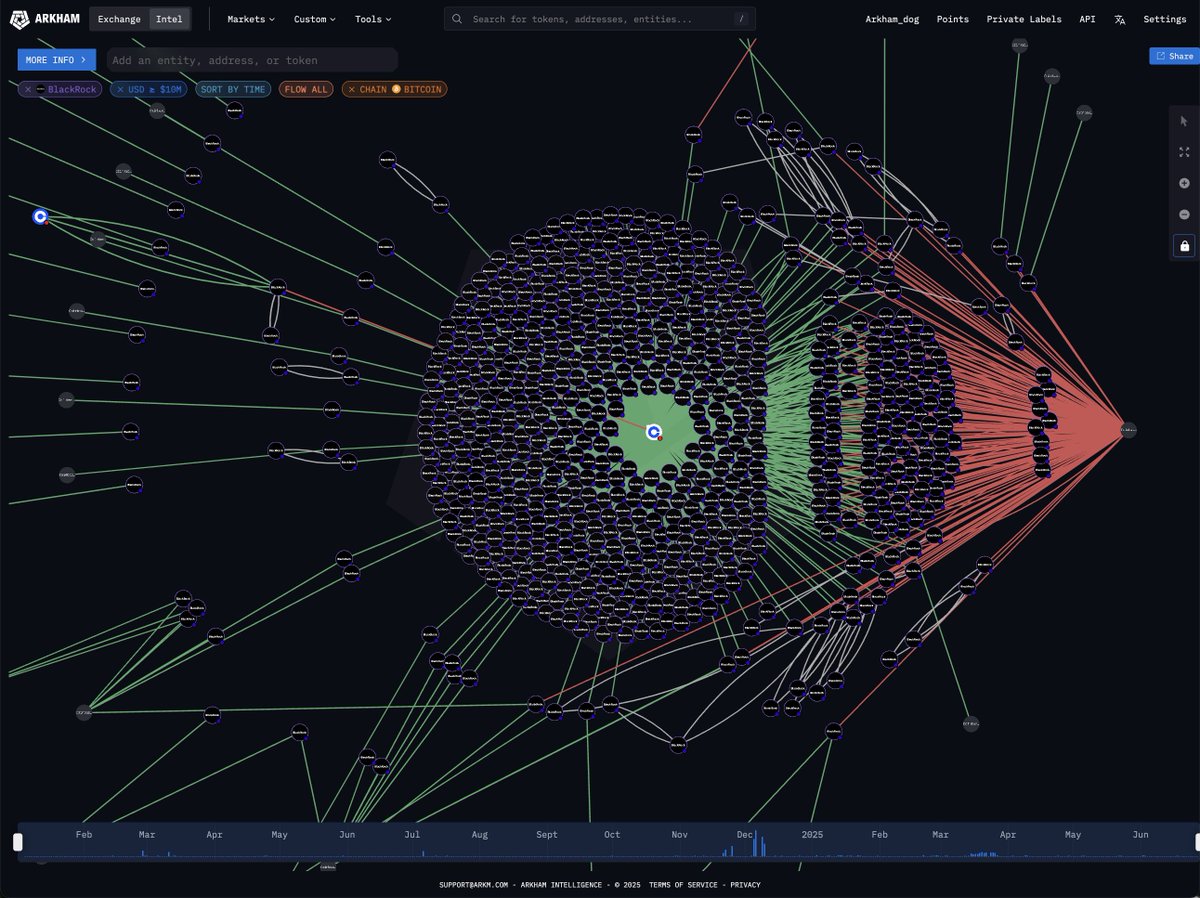Remove the CHAIN BITCOIN filter
Image resolution: width=1200 pixels, height=898 pixels.
pos(352,89)
